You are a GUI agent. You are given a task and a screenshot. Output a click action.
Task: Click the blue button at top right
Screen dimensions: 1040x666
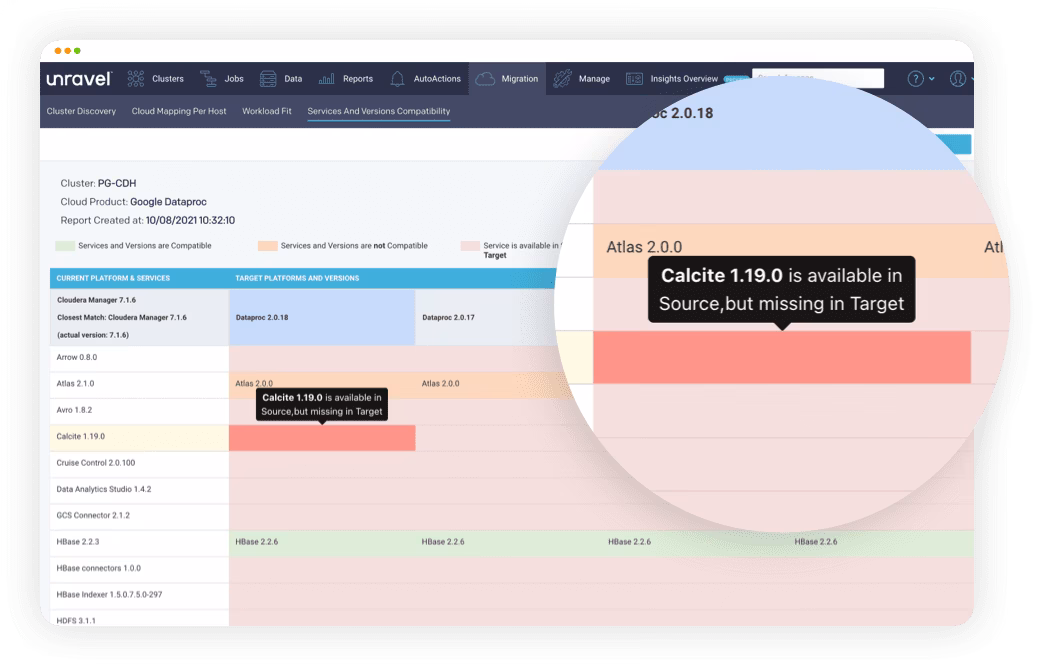[x=955, y=144]
